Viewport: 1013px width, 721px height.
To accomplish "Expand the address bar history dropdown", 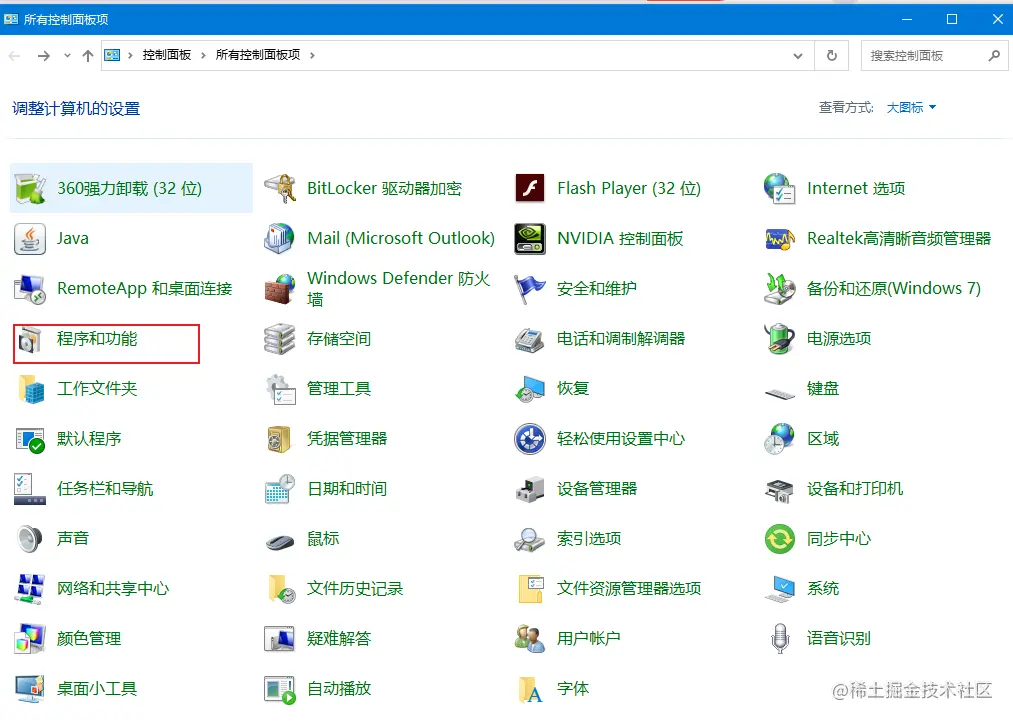I will (x=798, y=56).
